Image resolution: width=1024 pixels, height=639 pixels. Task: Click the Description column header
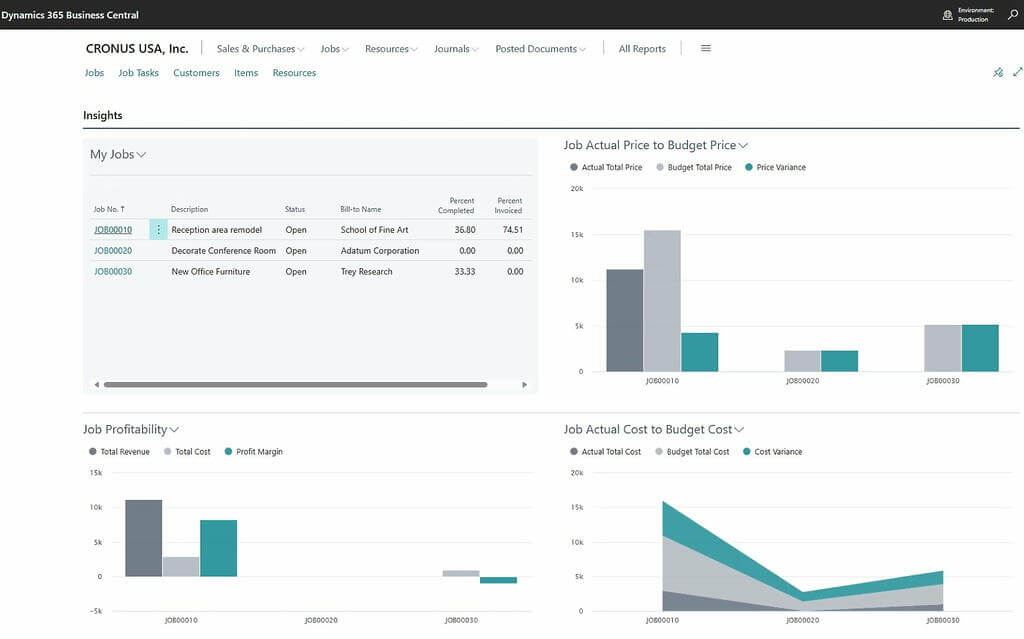(189, 209)
